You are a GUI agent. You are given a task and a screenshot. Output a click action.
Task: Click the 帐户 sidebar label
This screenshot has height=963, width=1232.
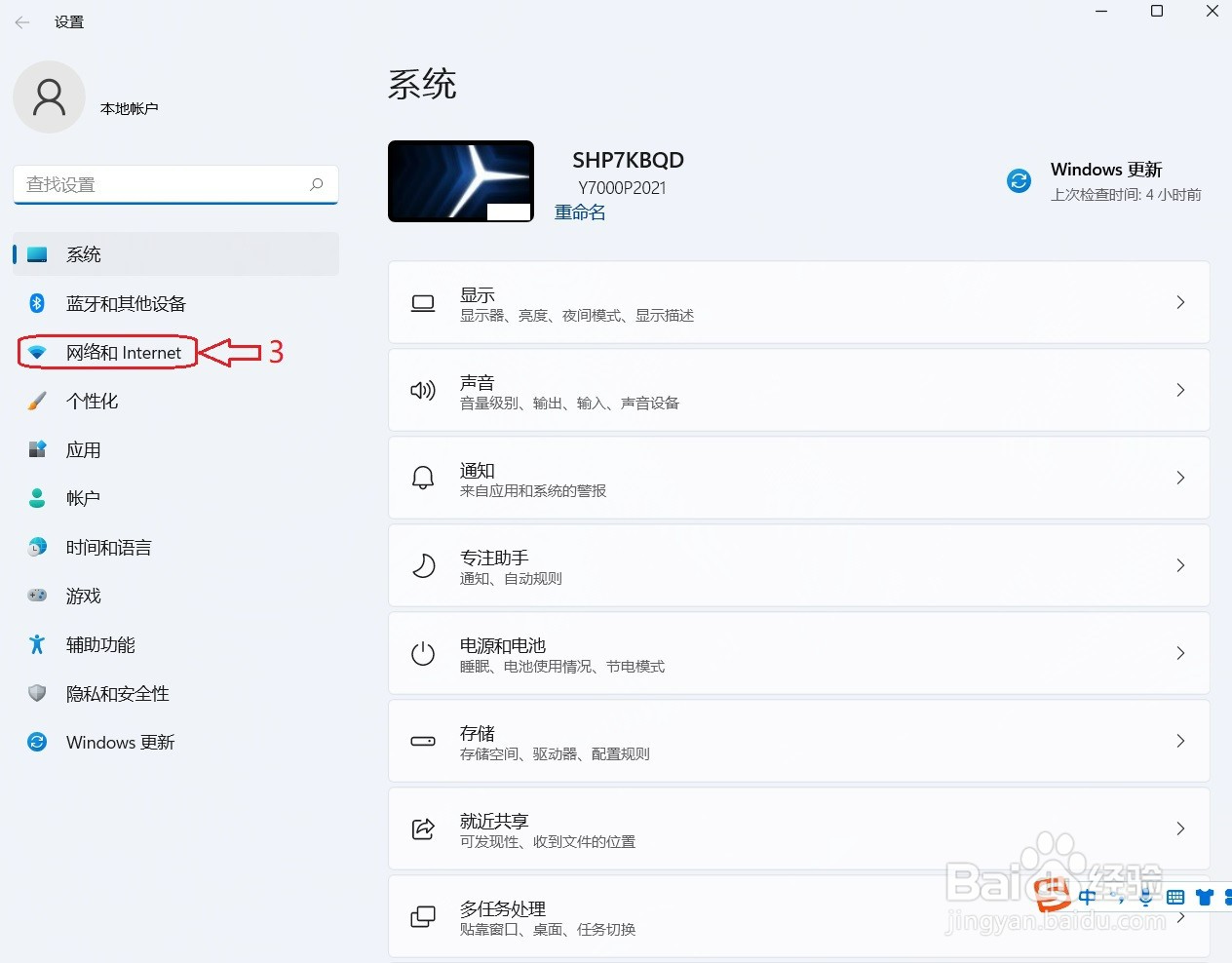84,498
